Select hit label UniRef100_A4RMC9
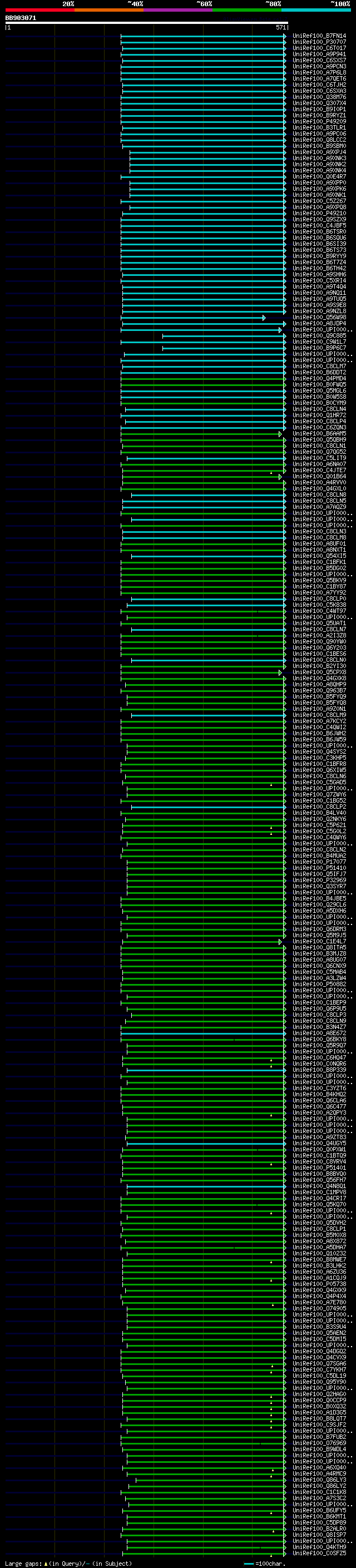Viewport: 356px width, 1568px height. [x=319, y=1473]
